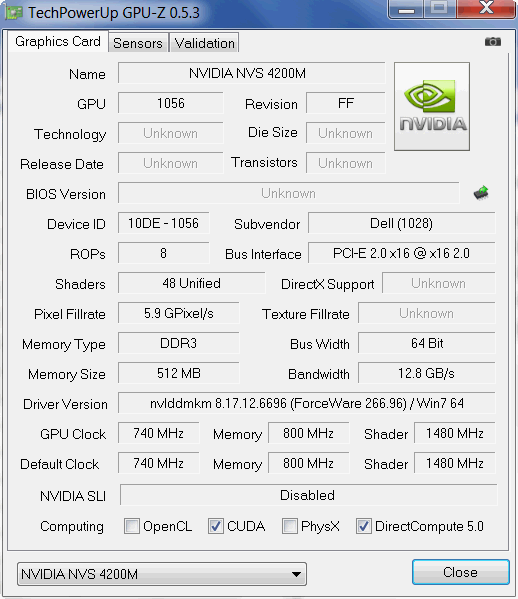
Task: Switch to the Sensors tab
Action: click(138, 43)
